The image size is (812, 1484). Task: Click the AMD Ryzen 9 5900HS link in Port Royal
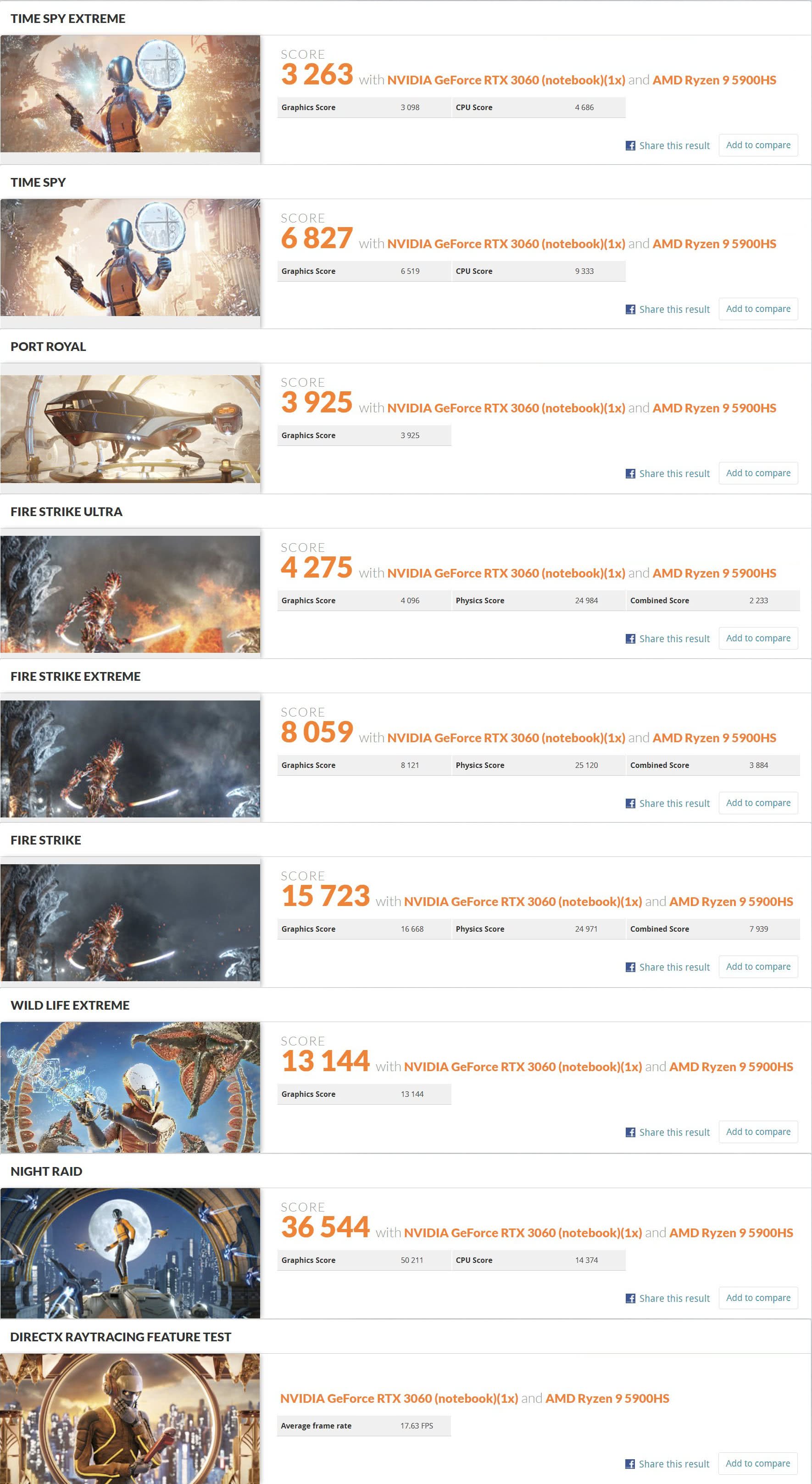click(714, 408)
